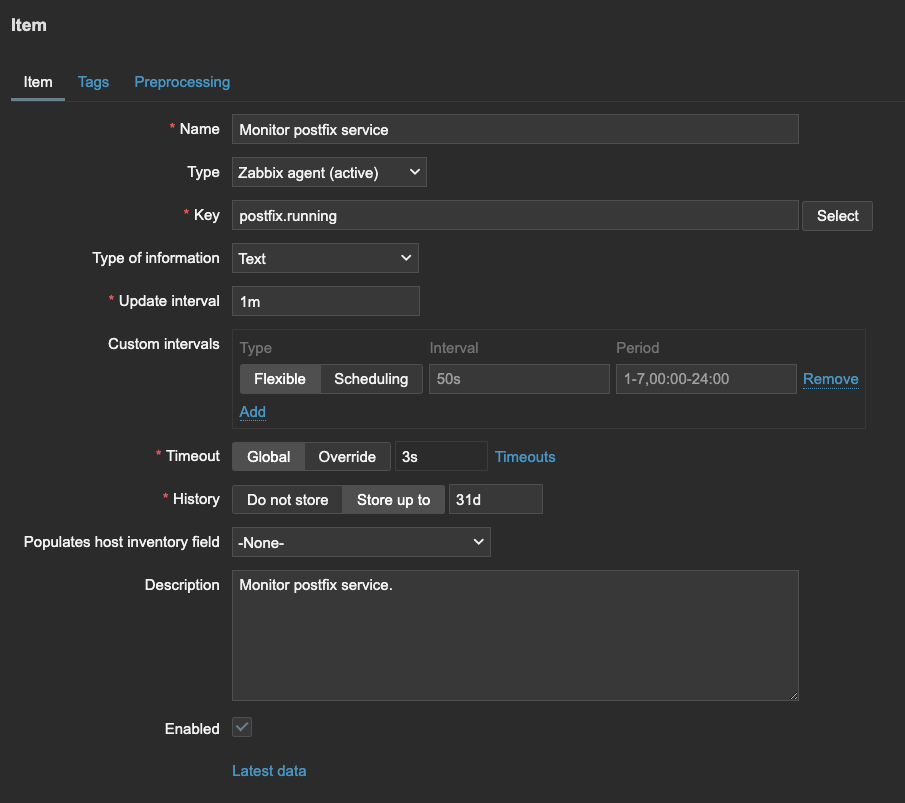The image size is (905, 803).
Task: Open the Preprocessing tab
Action: pos(182,82)
